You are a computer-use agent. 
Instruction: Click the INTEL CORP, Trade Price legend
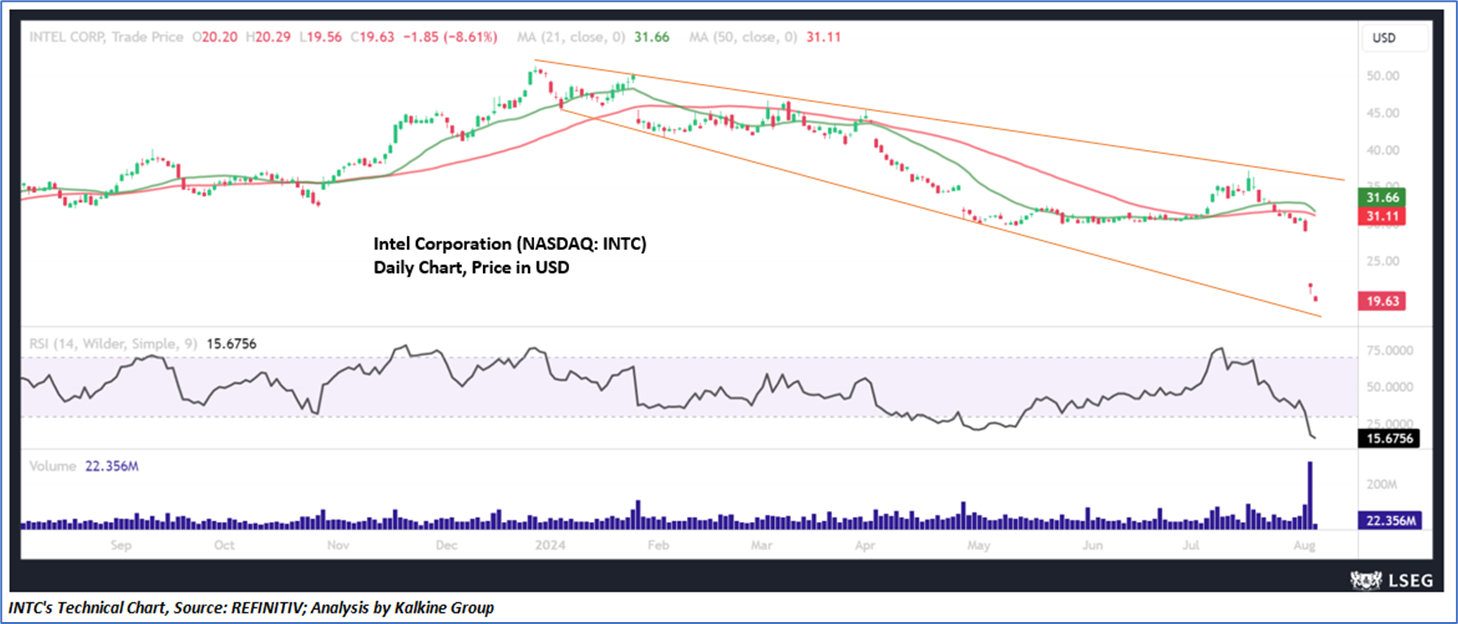pos(105,37)
